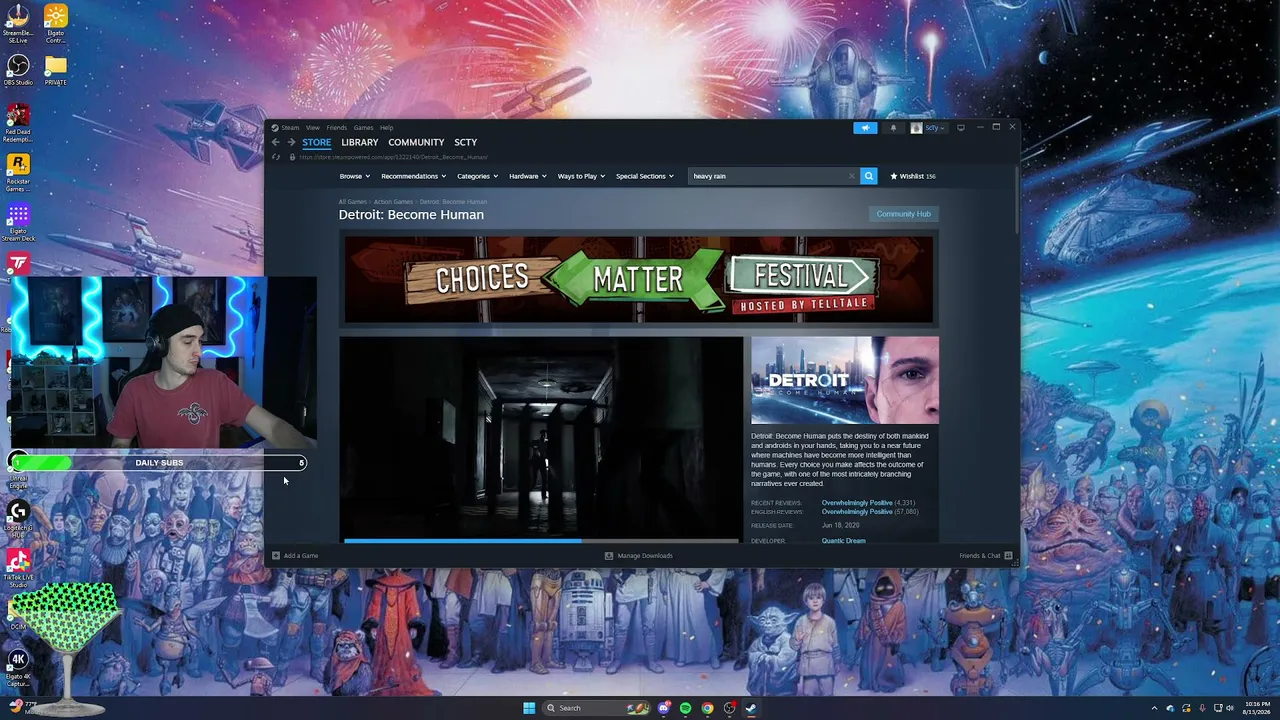Open Rockstar Games Launcher shortcut
The height and width of the screenshot is (720, 1280).
(x=18, y=173)
